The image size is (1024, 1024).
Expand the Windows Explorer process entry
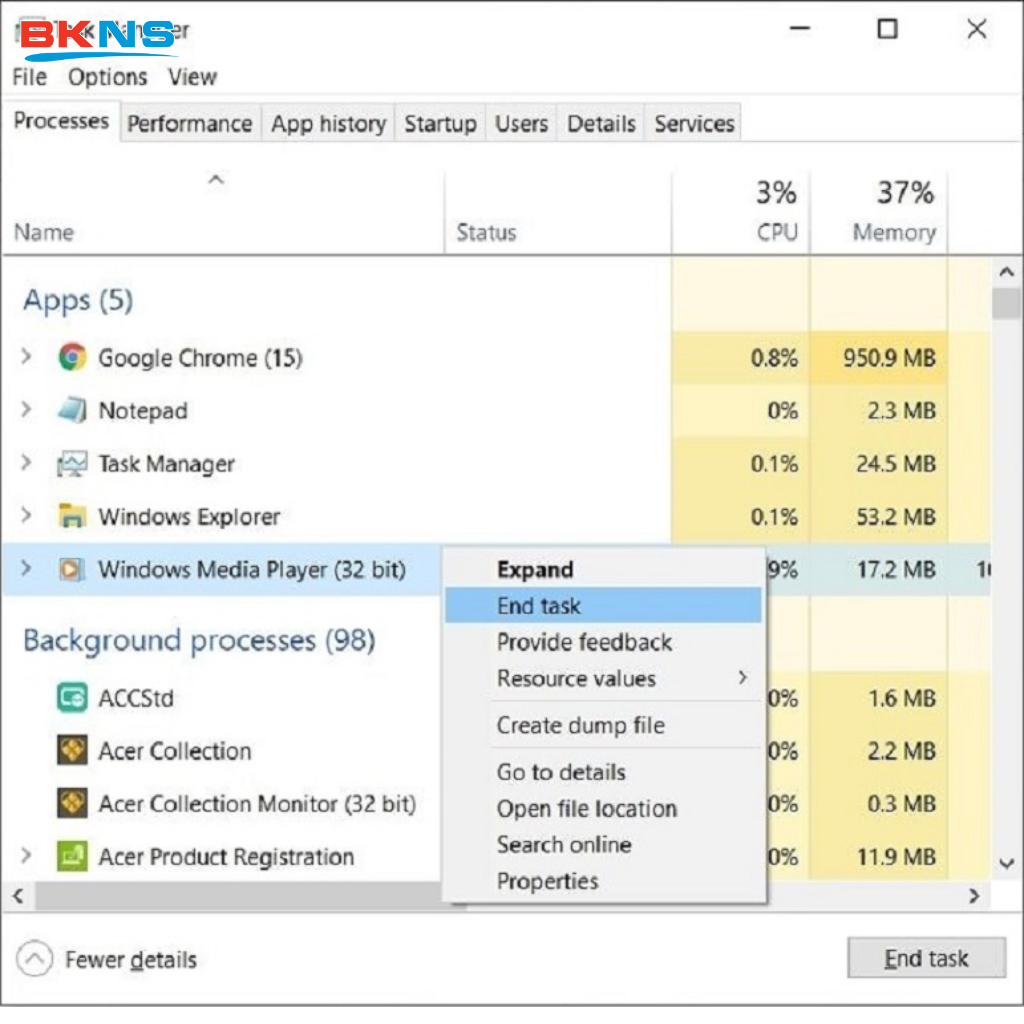tap(27, 517)
